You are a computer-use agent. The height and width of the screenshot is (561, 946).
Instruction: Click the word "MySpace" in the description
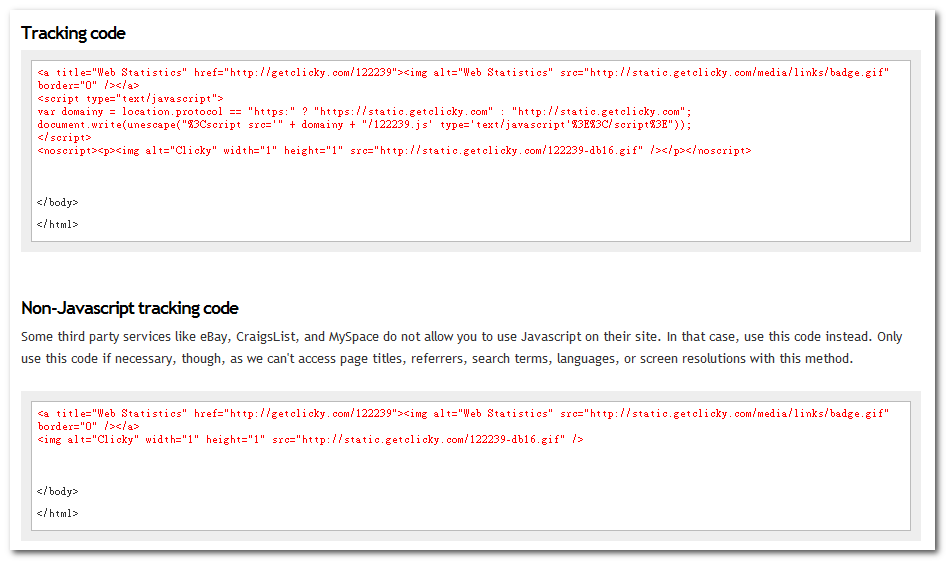[355, 337]
